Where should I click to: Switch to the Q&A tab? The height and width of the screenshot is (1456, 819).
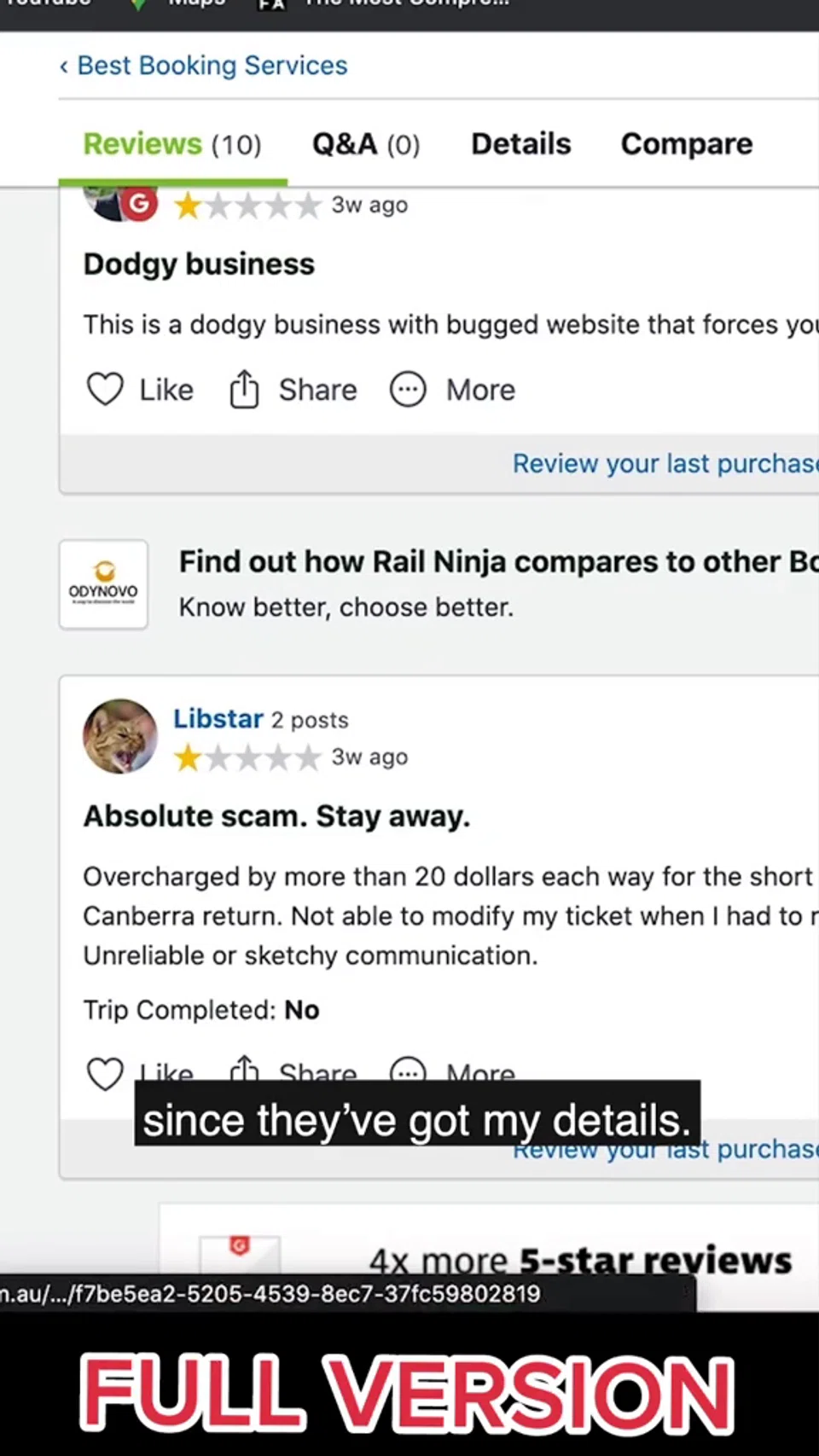pos(366,144)
